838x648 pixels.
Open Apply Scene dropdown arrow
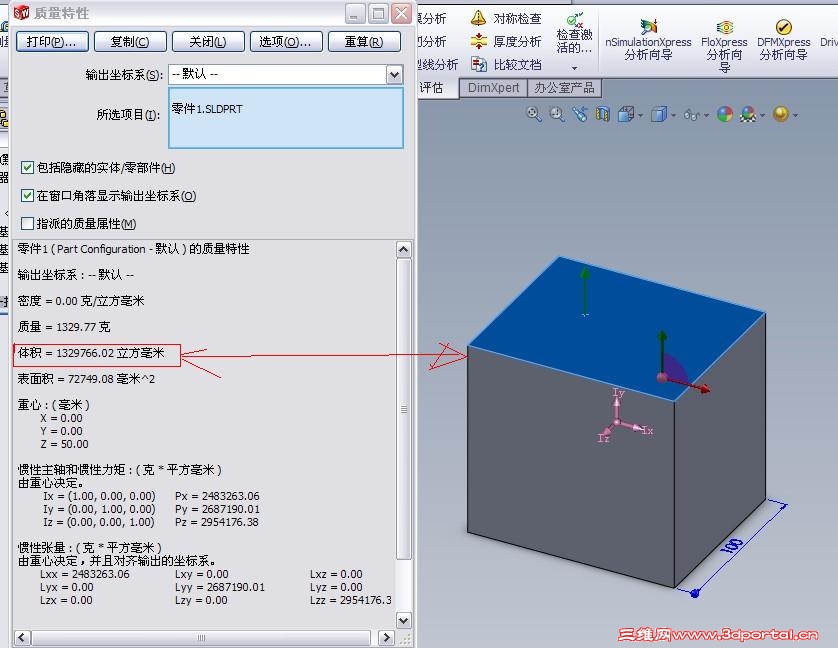click(x=762, y=115)
